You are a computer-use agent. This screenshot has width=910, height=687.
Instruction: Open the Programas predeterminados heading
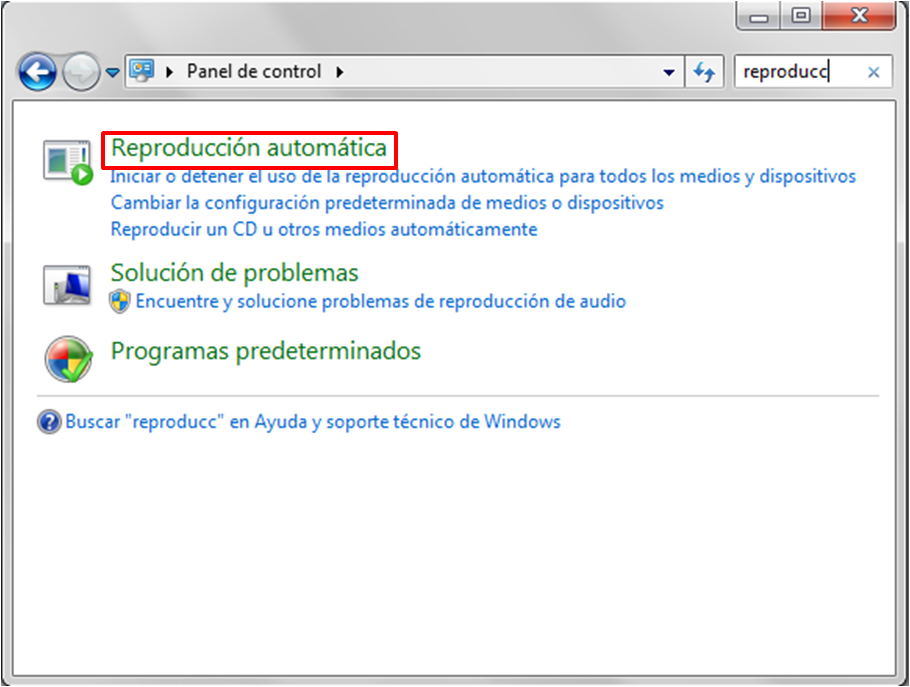pos(266,351)
